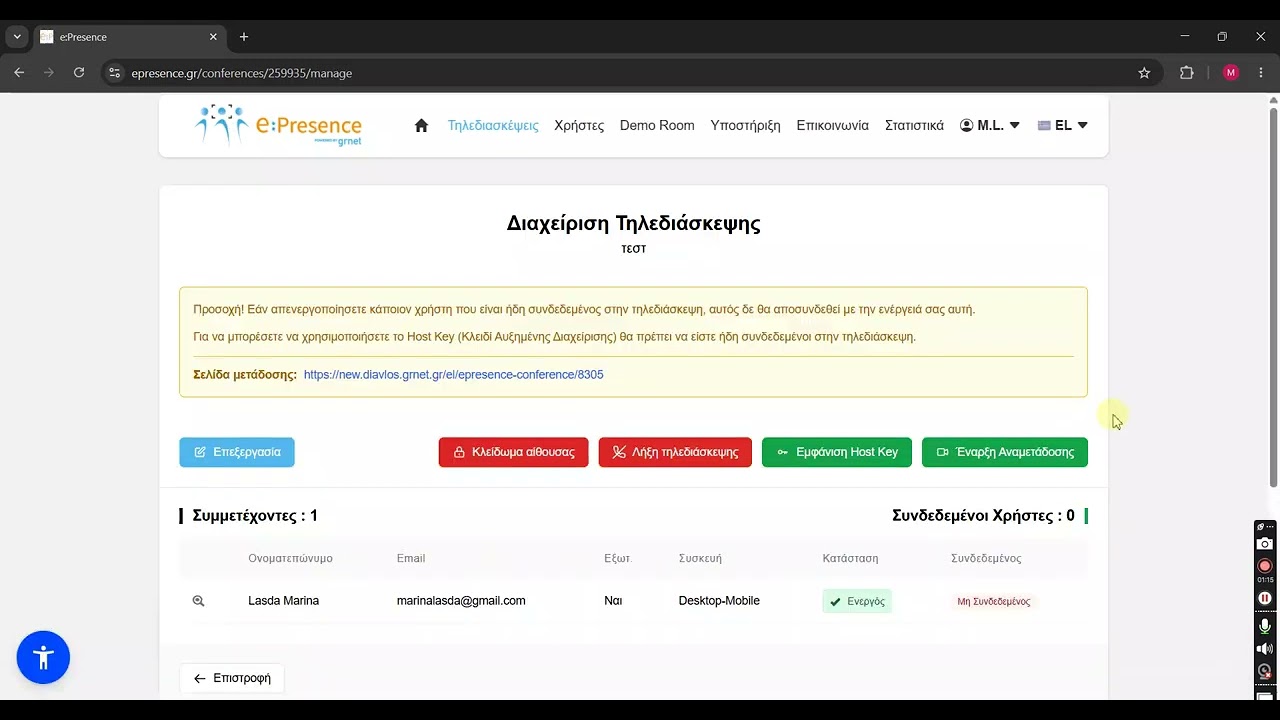
Task: Close the e:Presence tab
Action: pyautogui.click(x=213, y=37)
